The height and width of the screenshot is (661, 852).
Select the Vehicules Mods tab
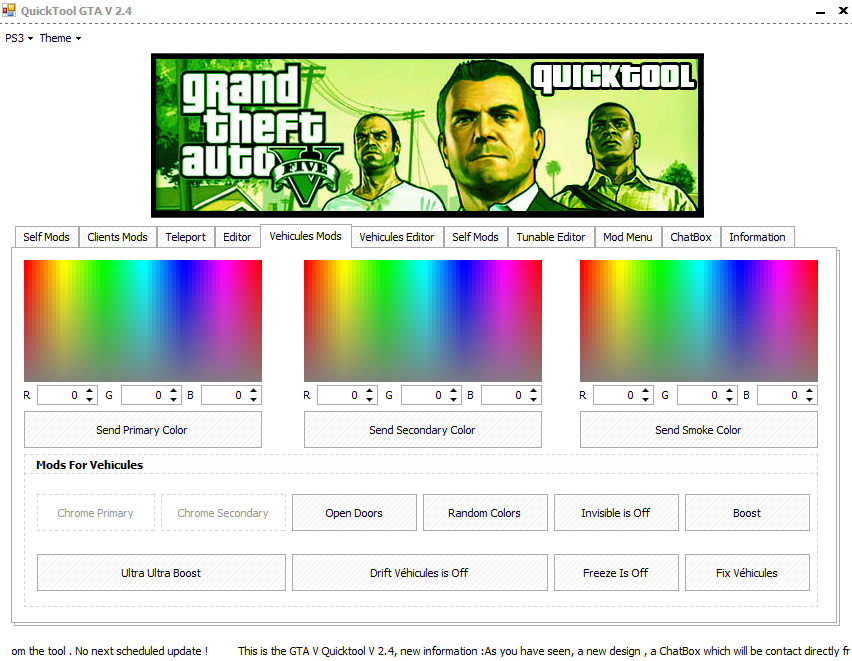[x=306, y=236]
